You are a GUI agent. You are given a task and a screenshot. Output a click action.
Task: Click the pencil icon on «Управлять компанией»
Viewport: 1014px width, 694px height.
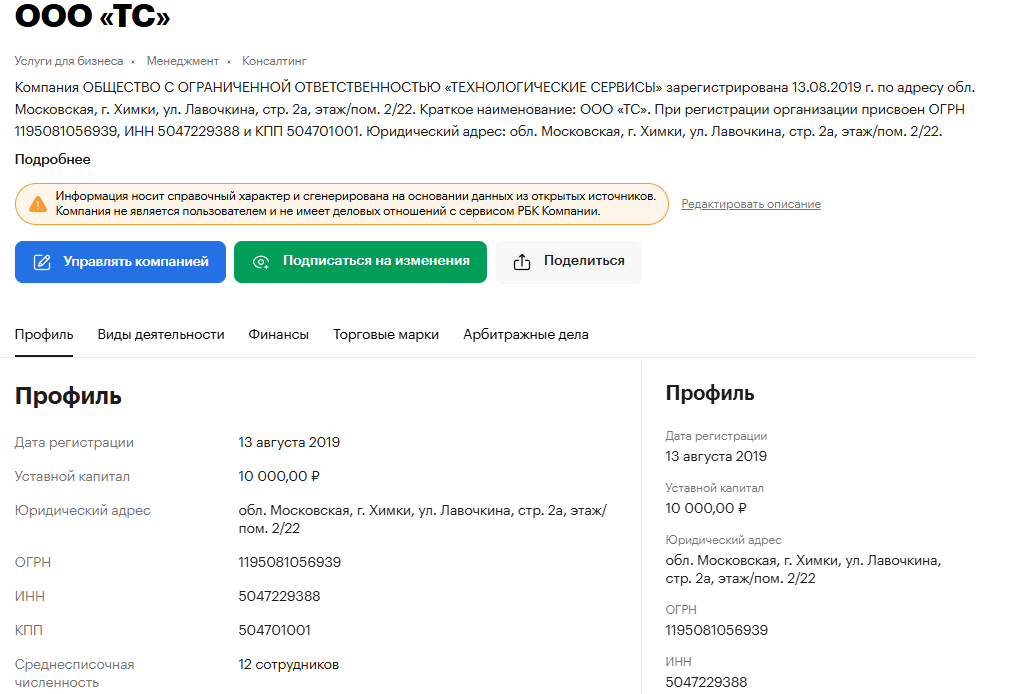(x=41, y=261)
